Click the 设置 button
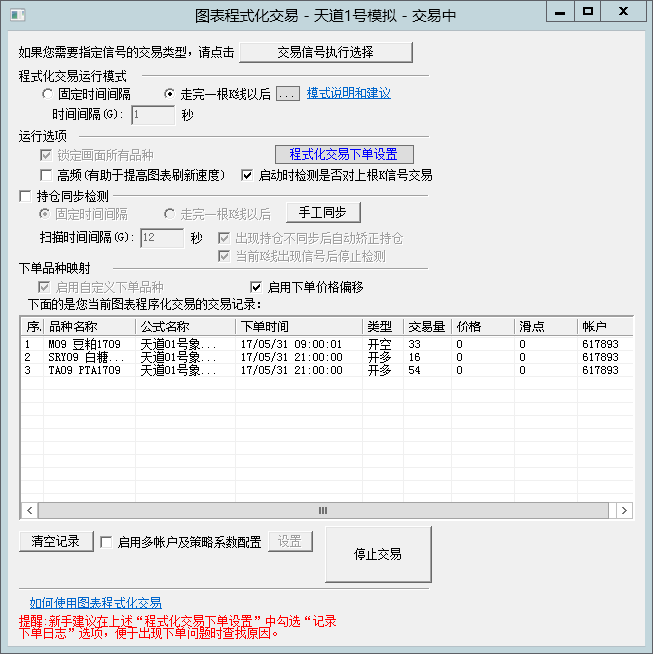This screenshot has width=653, height=654. [290, 541]
